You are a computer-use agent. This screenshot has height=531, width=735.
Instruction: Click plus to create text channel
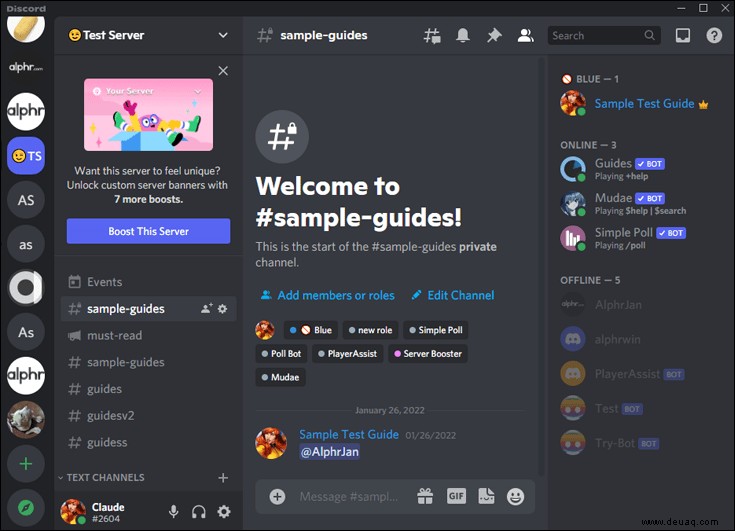point(223,478)
